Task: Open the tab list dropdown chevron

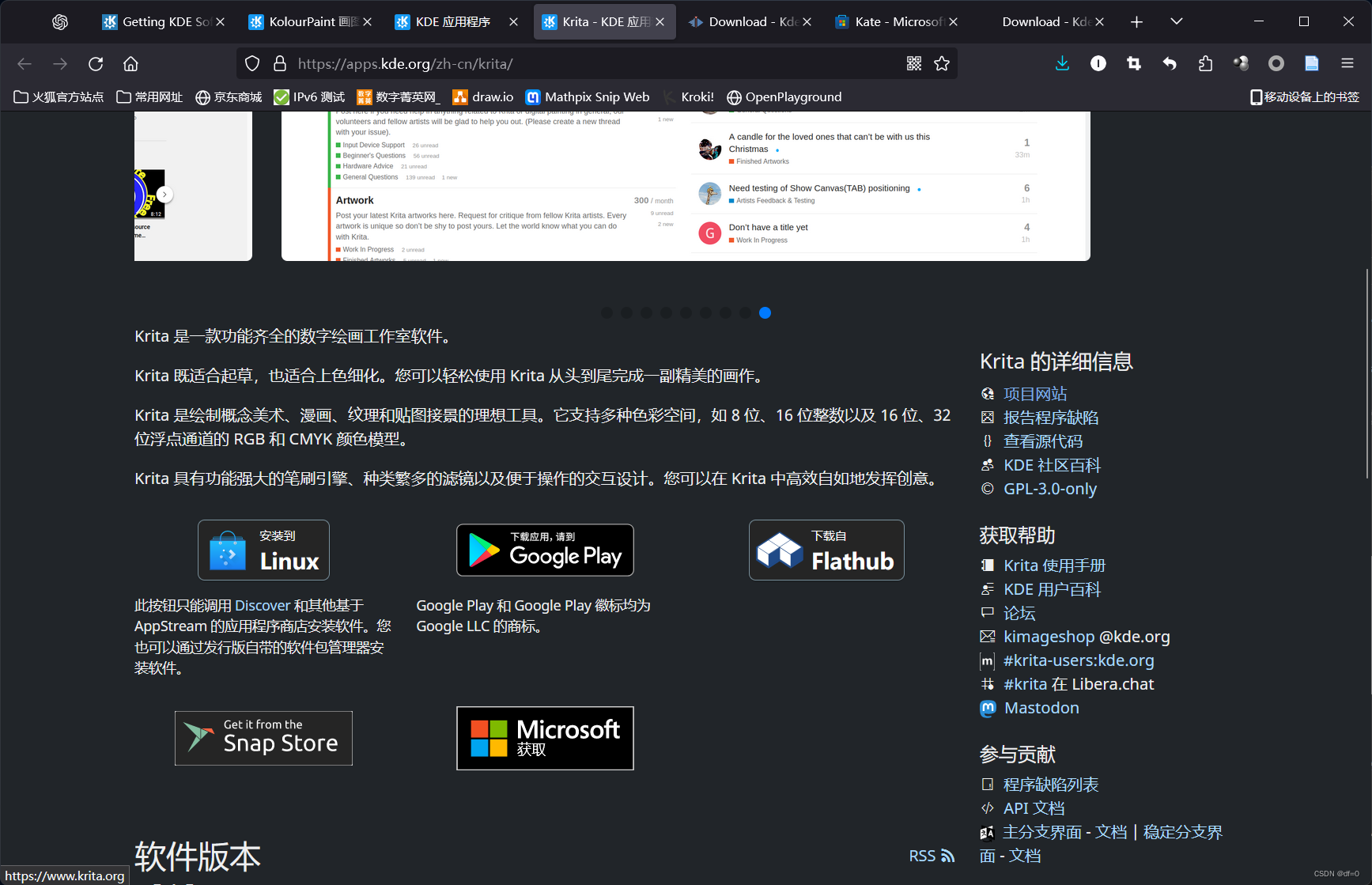Action: coord(1176,21)
